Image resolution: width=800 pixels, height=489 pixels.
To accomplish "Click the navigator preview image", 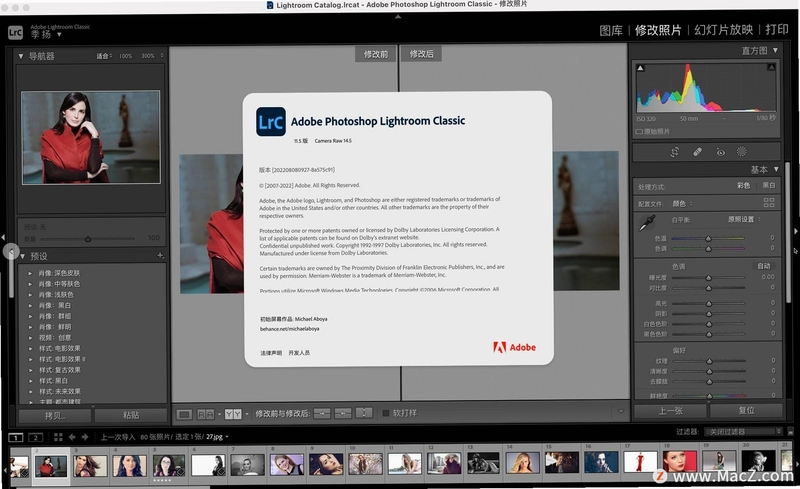I will click(91, 137).
